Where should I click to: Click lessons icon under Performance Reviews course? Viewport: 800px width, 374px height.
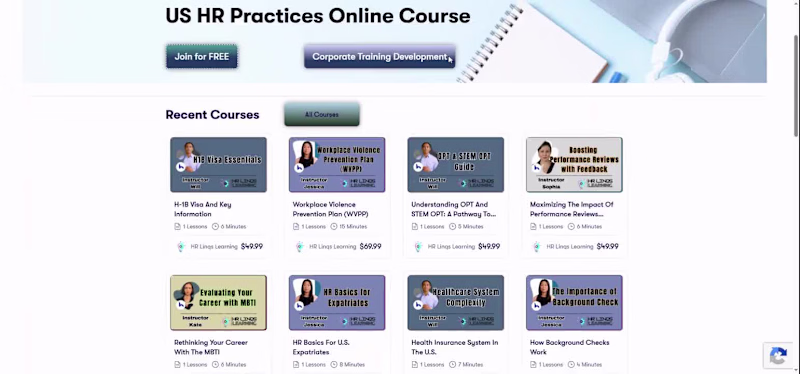[533, 227]
